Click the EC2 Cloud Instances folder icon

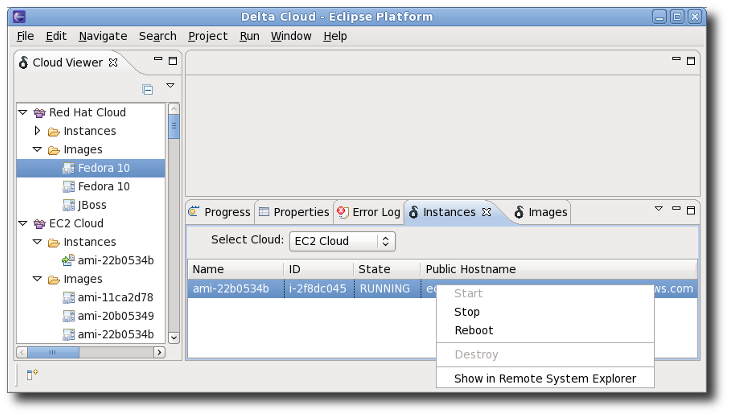(54, 242)
